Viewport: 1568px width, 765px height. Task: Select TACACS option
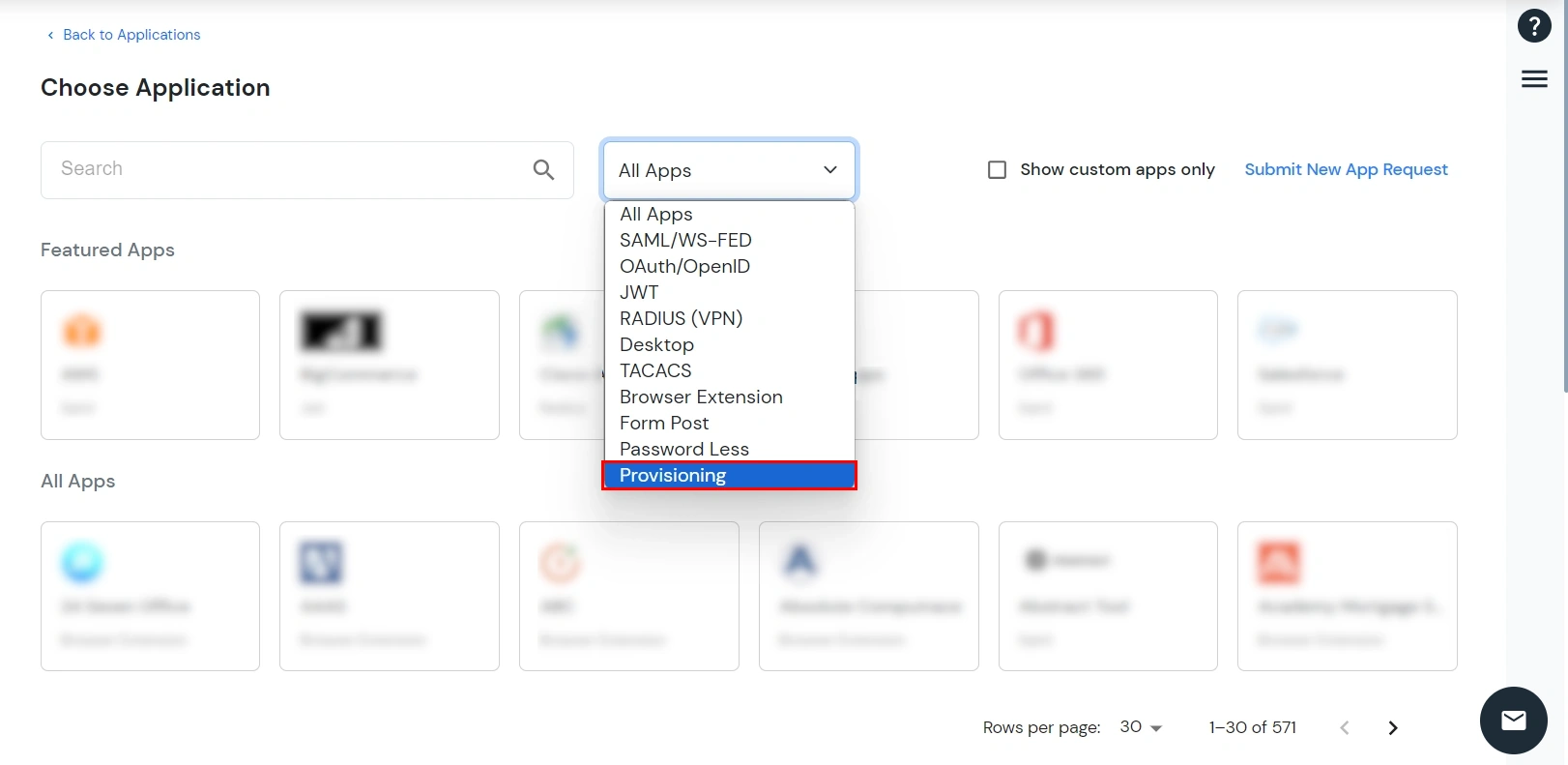pos(729,370)
